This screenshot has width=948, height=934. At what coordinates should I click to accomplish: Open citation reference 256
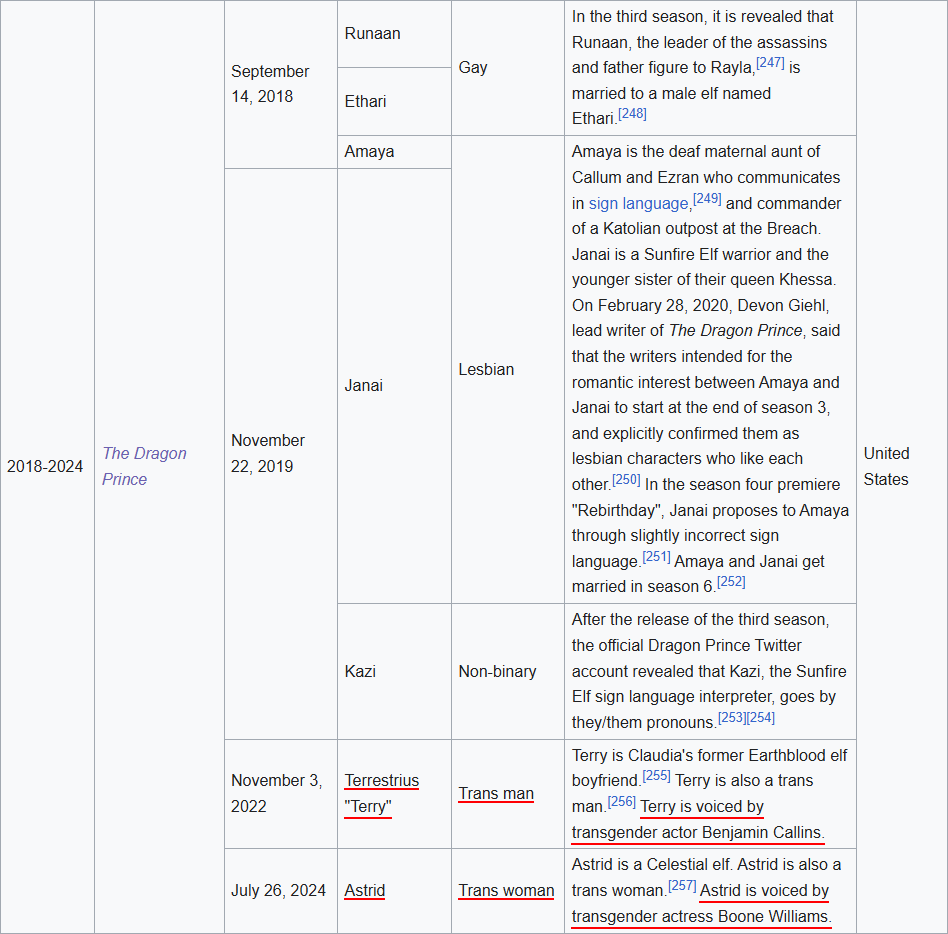pos(622,802)
